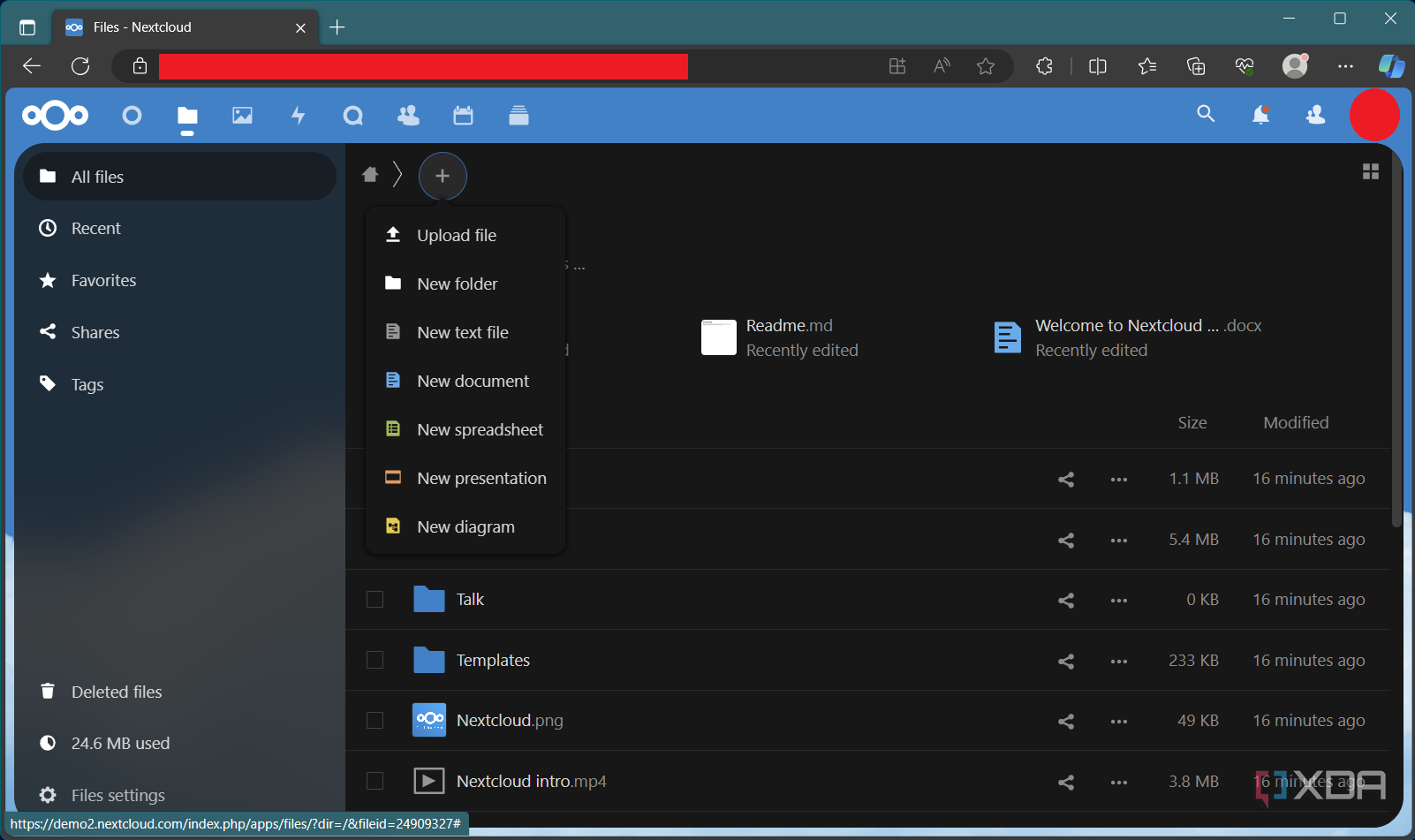Click the notifications bell icon
The image size is (1415, 840).
coord(1260,115)
